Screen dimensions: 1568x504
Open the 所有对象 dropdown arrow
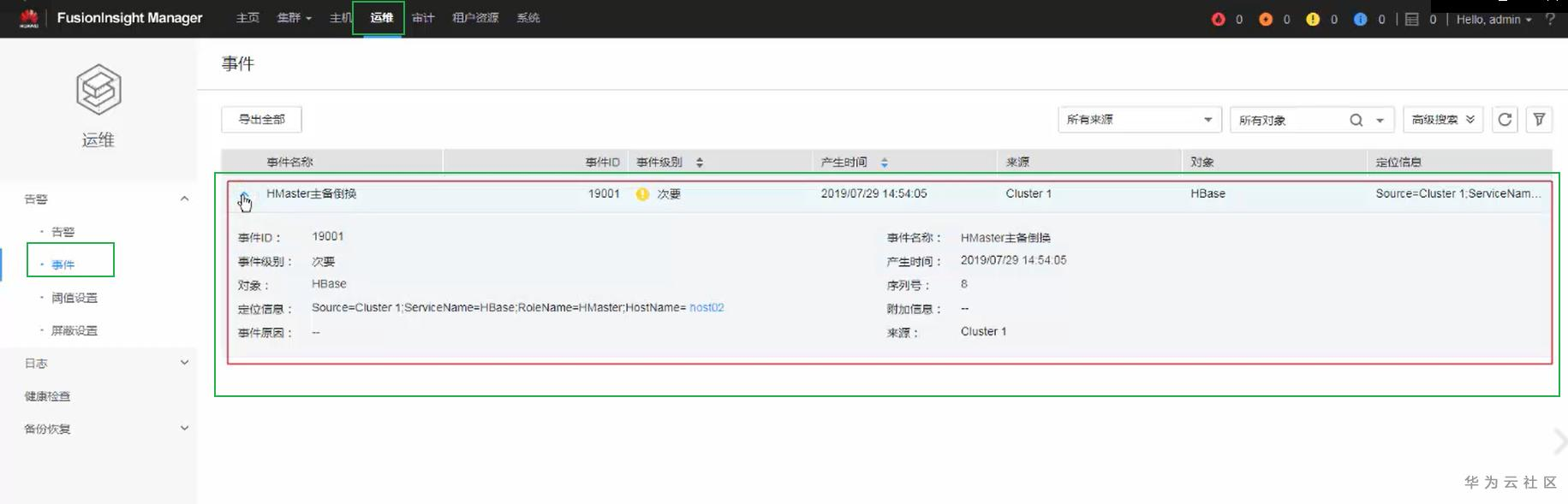coord(1380,120)
